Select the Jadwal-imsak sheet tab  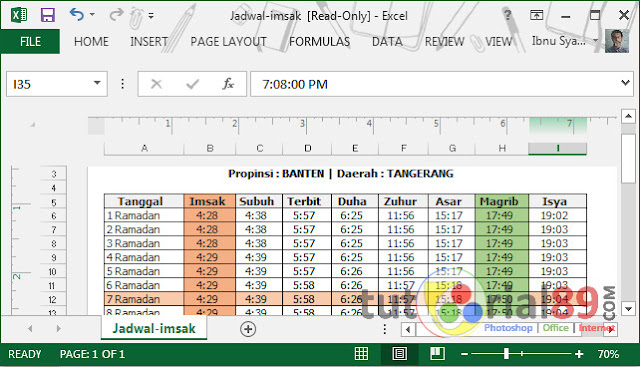pyautogui.click(x=154, y=329)
